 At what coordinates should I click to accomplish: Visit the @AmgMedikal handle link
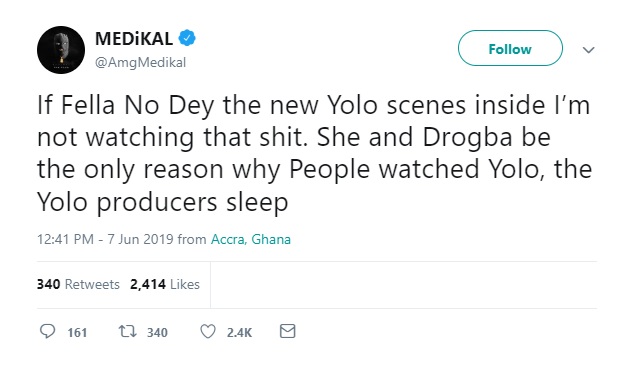140,63
